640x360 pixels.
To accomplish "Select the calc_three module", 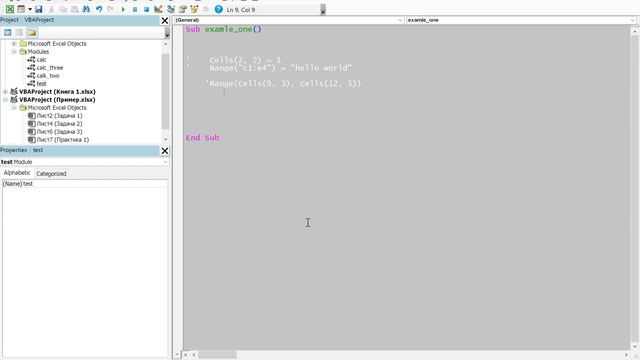I will pos(50,68).
